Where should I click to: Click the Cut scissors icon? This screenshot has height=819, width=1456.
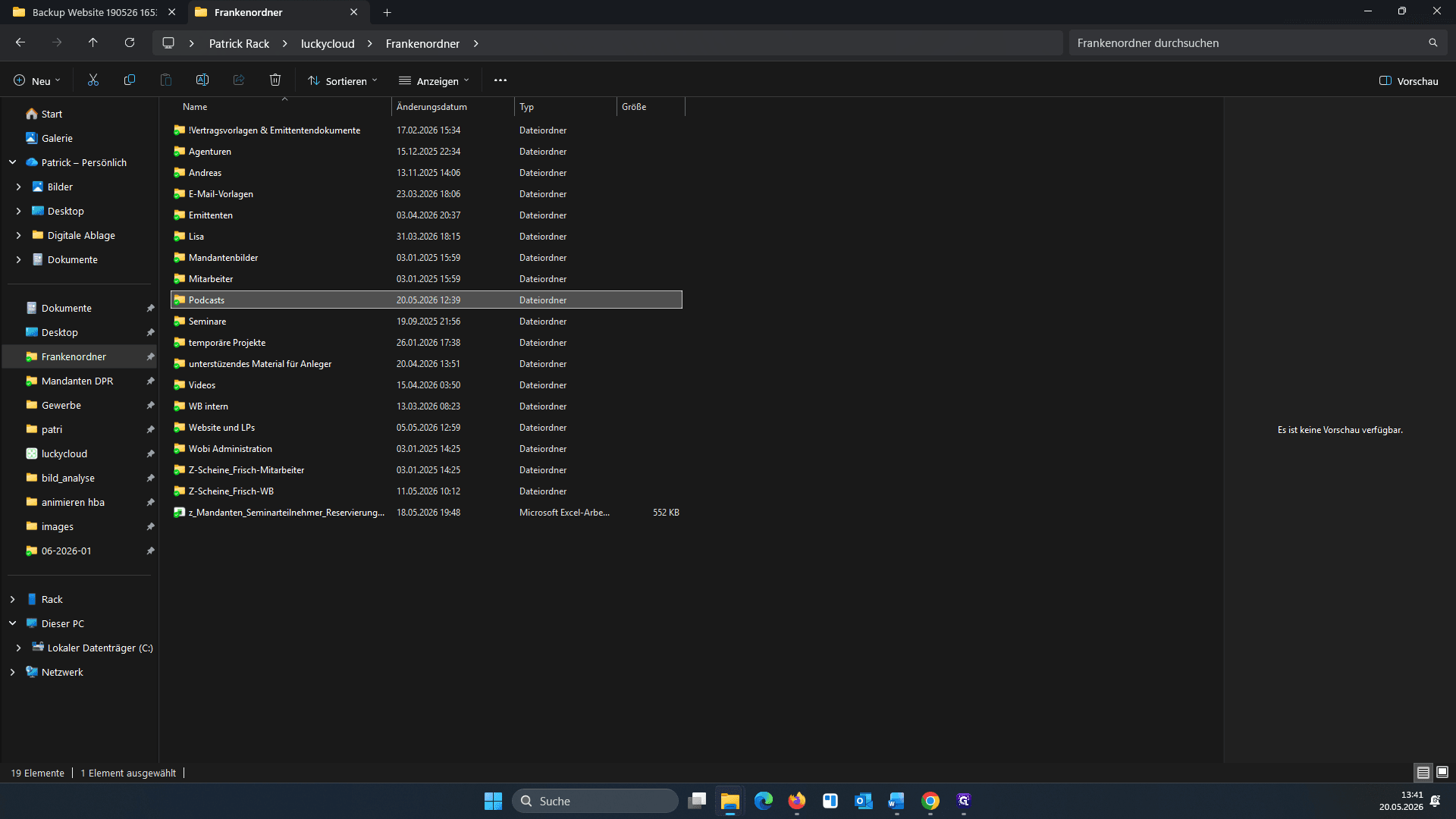[93, 80]
